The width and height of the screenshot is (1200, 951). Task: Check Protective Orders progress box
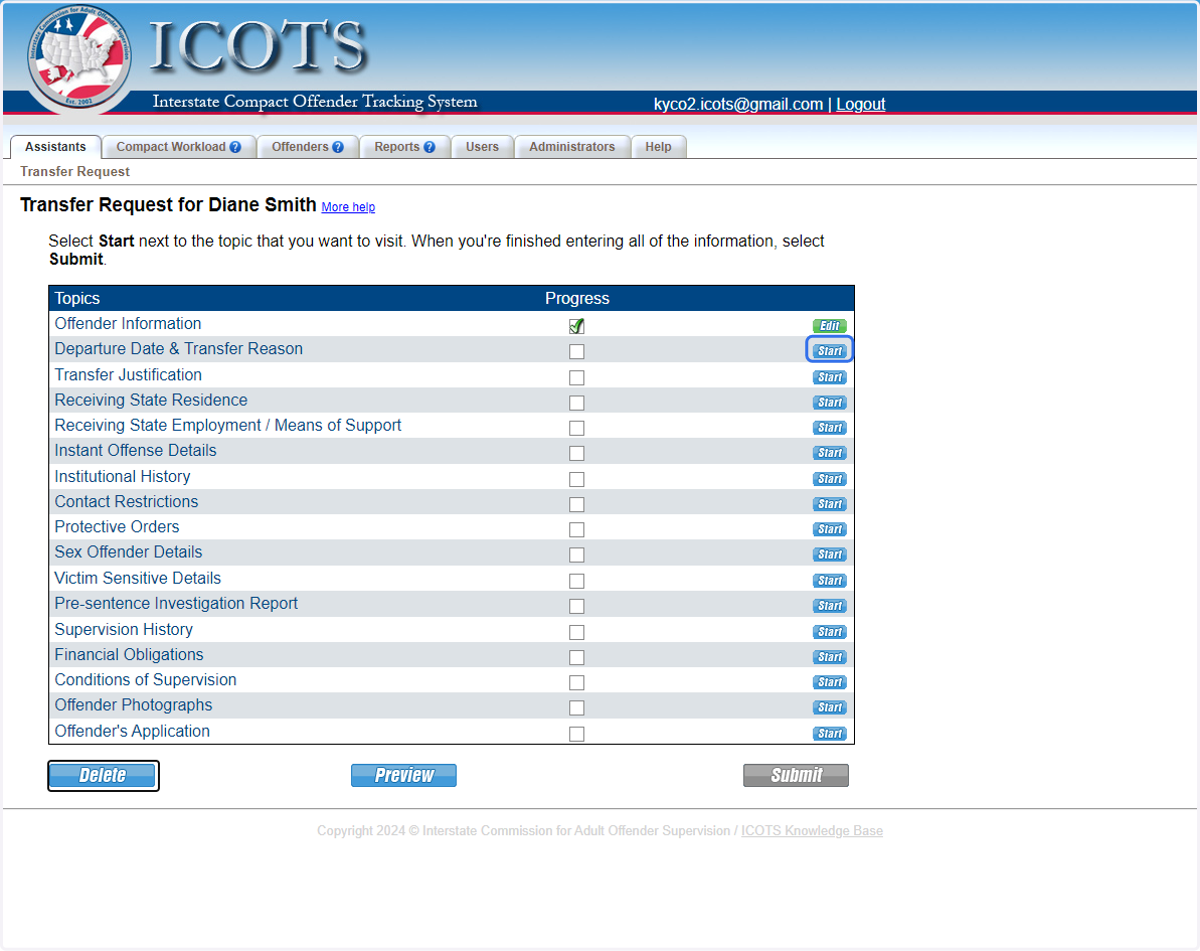pyautogui.click(x=576, y=530)
